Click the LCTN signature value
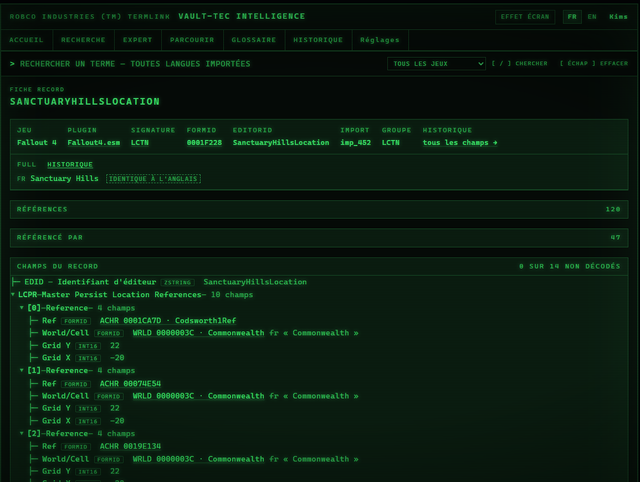 point(140,142)
